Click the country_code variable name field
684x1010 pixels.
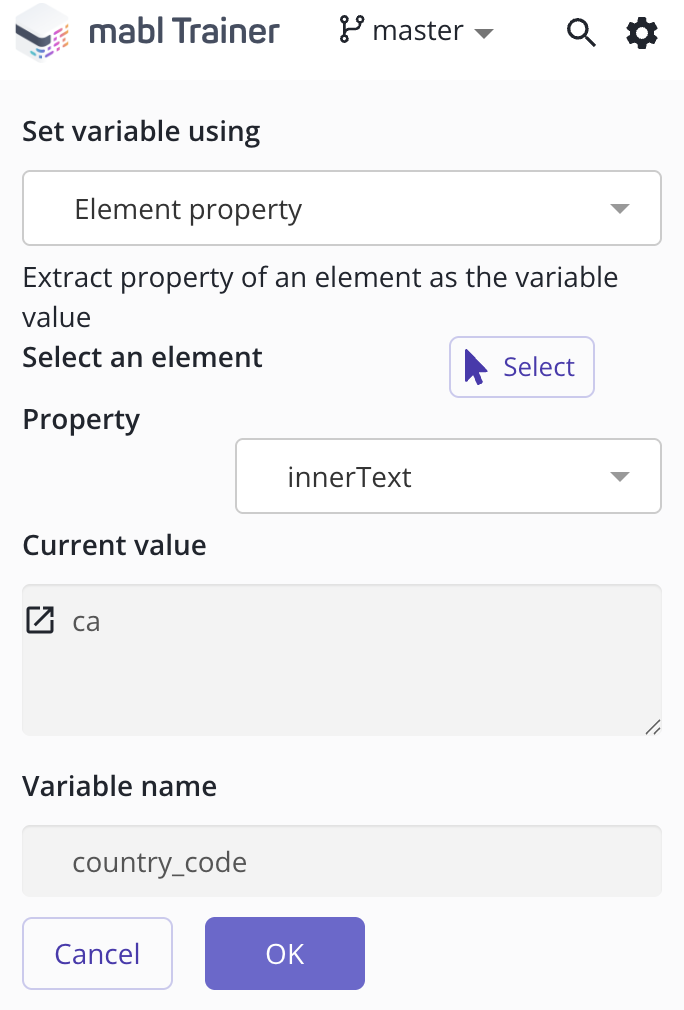pos(342,861)
